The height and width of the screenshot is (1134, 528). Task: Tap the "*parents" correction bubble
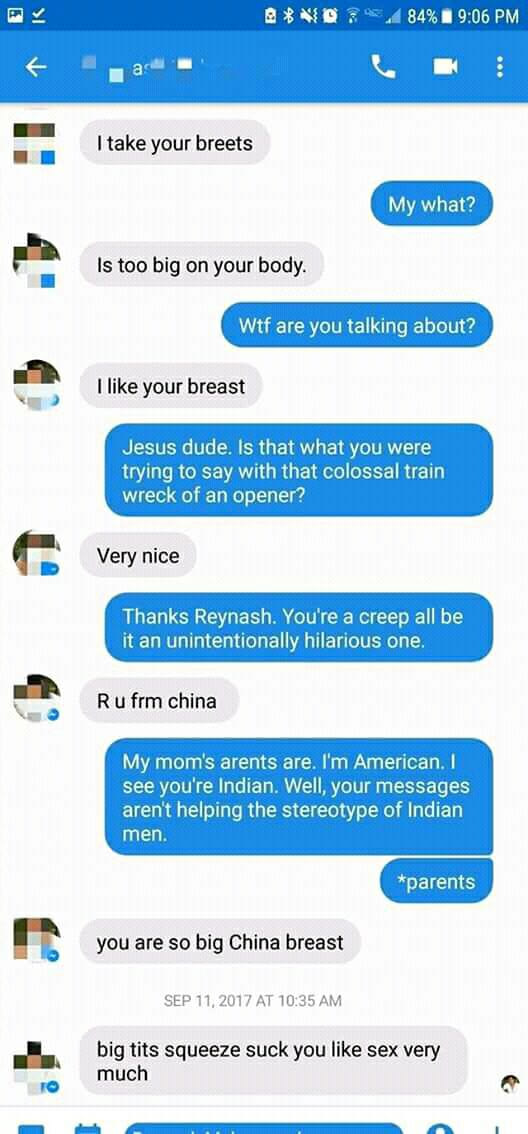coord(436,882)
